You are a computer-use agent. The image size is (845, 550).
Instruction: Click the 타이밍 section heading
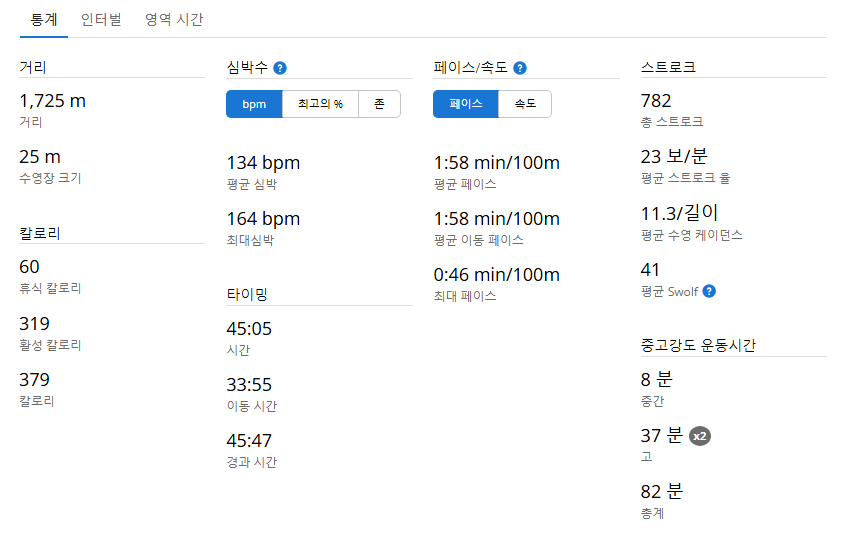click(247, 295)
